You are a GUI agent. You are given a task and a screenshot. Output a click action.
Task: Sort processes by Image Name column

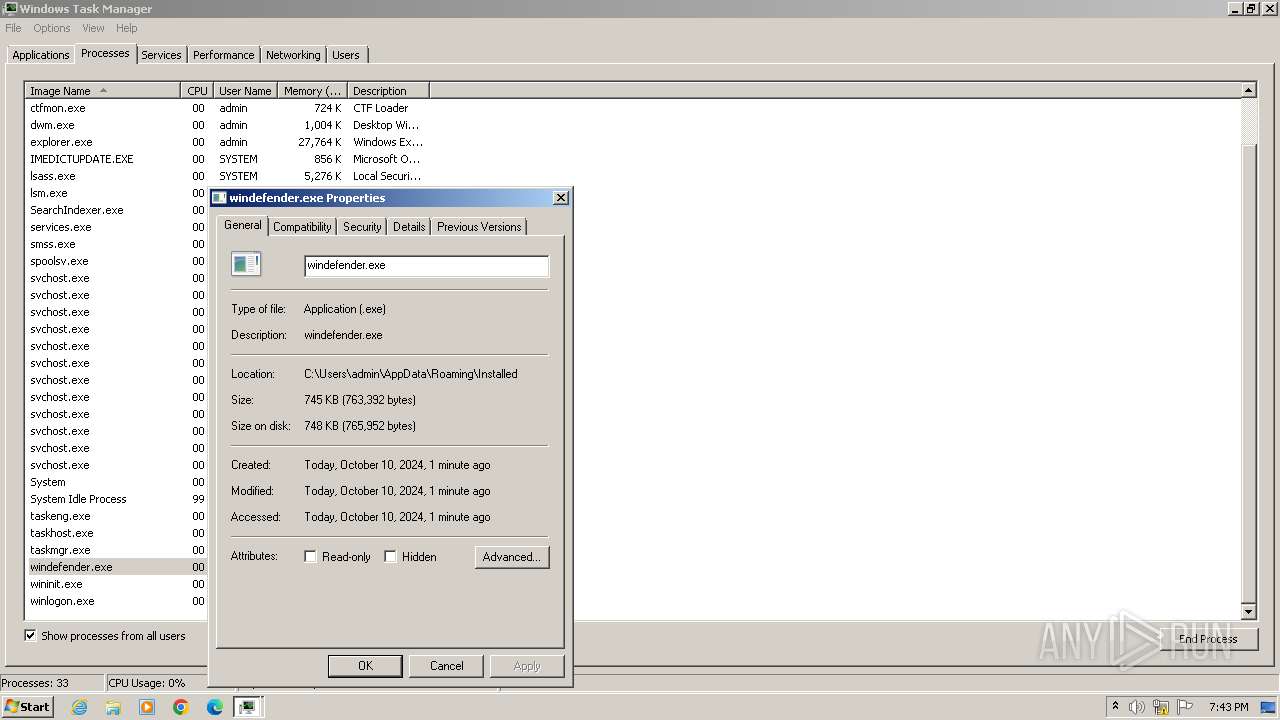(102, 91)
